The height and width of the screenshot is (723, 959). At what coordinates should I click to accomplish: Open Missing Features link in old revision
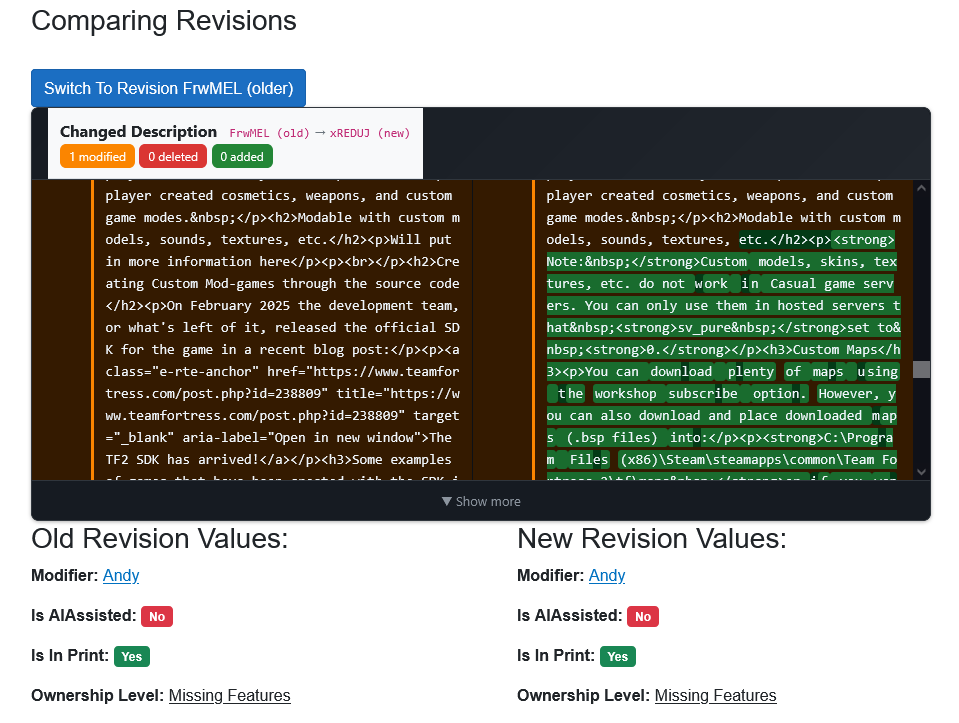pos(229,695)
